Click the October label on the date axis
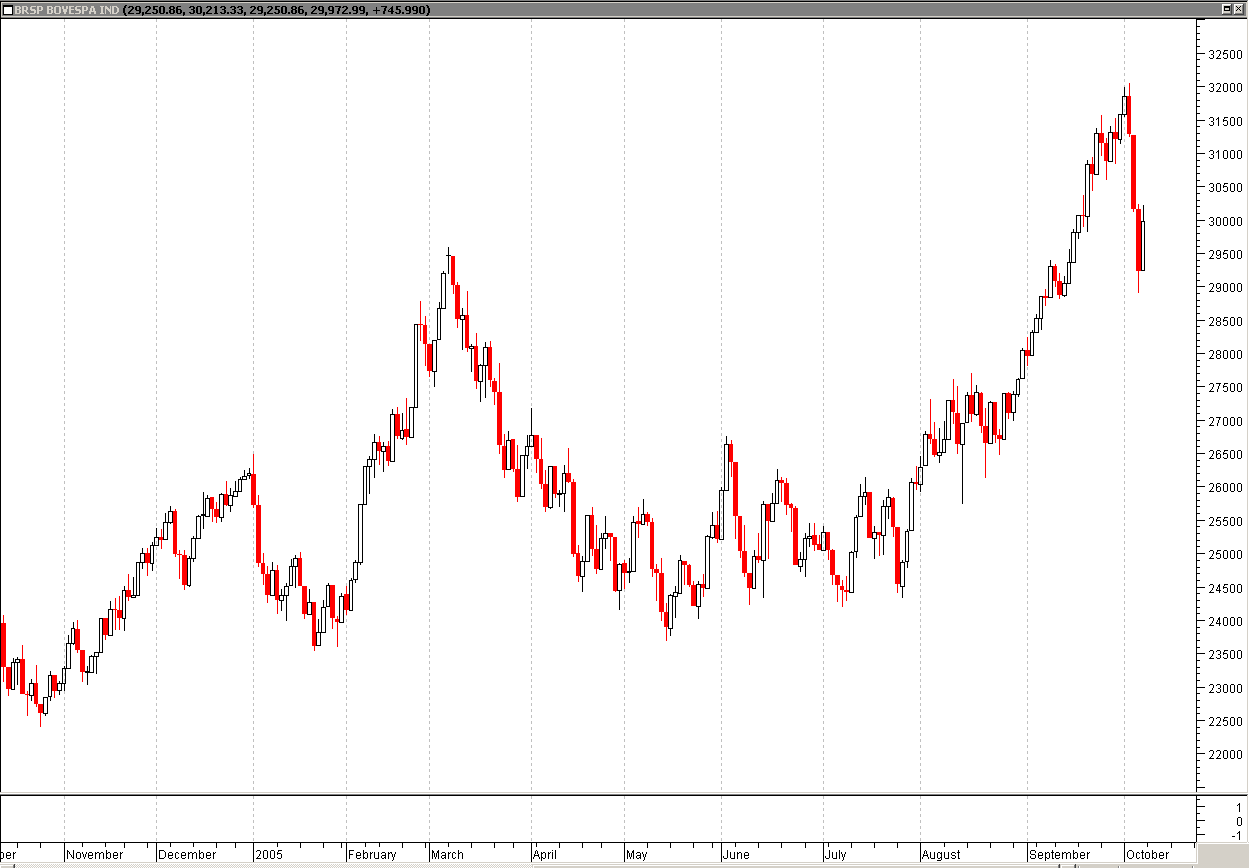Viewport: 1249px width, 868px height. click(x=1148, y=855)
